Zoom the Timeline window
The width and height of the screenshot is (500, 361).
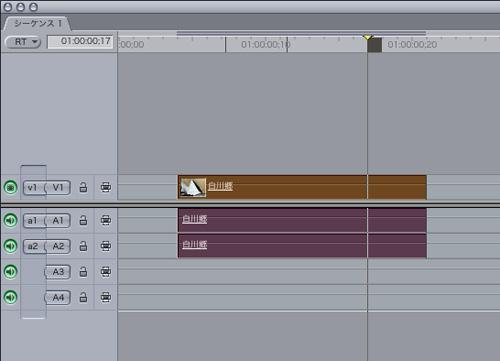[x=33, y=7]
